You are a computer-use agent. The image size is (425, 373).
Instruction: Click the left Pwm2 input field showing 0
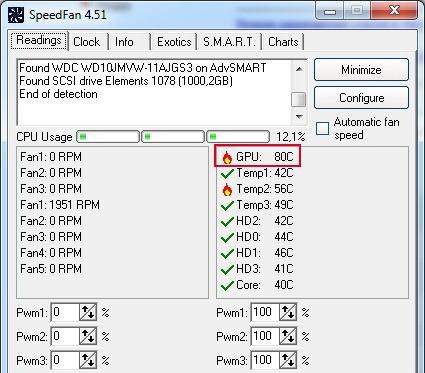click(x=65, y=336)
